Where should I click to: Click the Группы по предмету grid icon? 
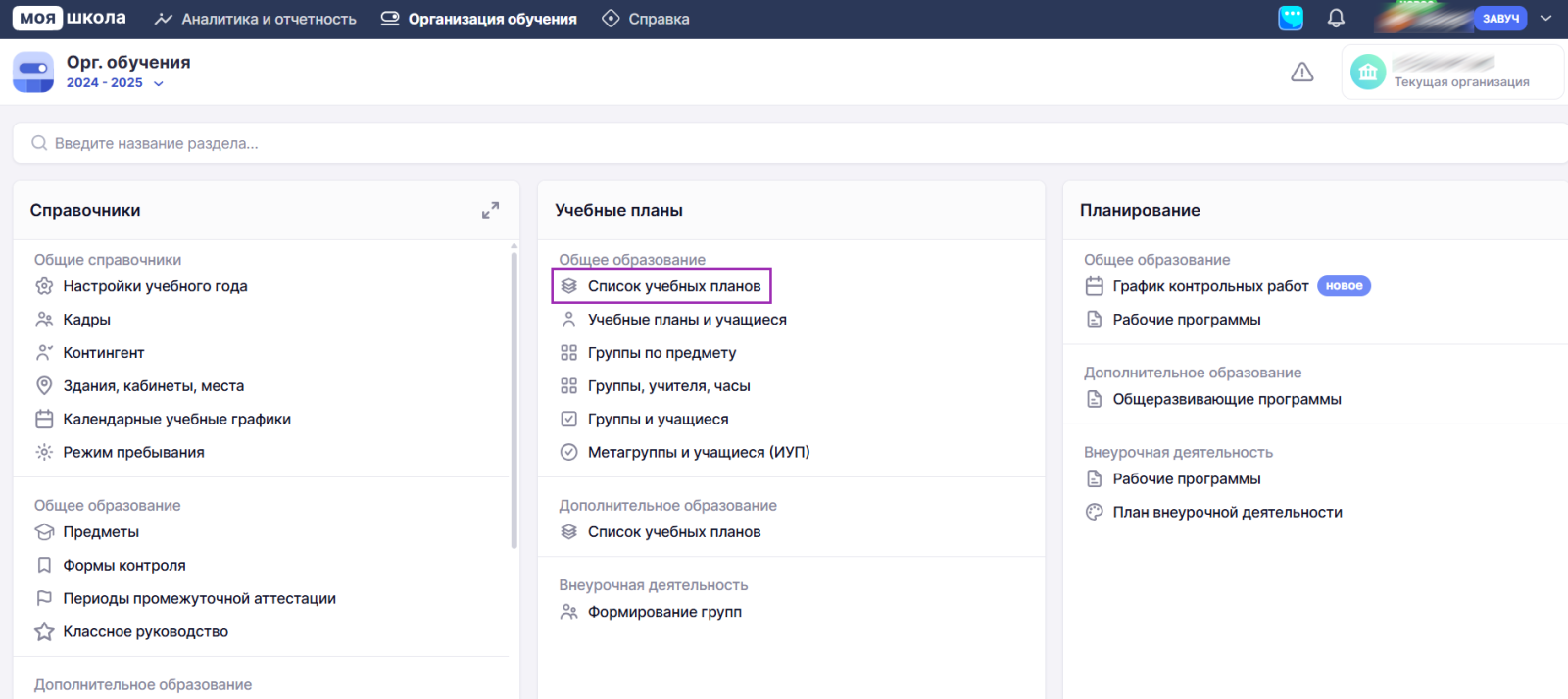(x=568, y=353)
